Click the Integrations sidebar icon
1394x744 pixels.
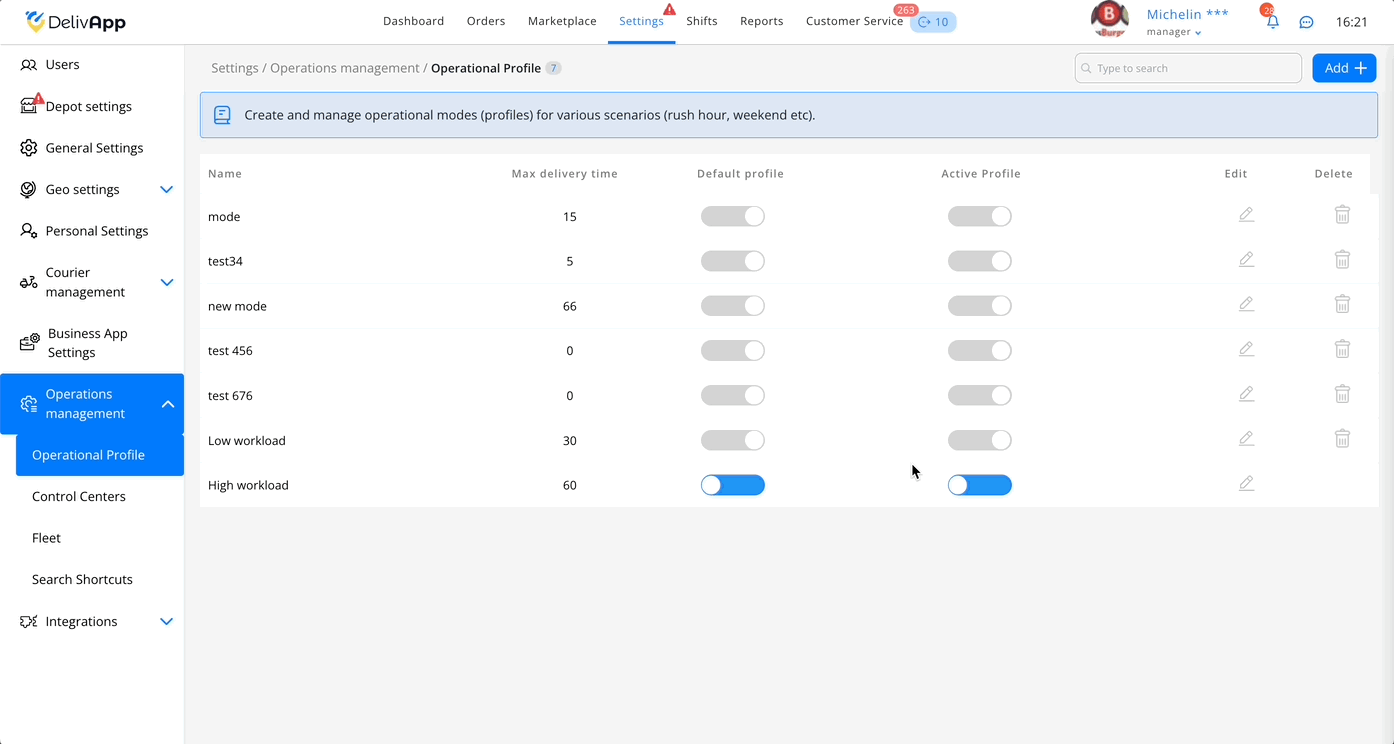(29, 622)
